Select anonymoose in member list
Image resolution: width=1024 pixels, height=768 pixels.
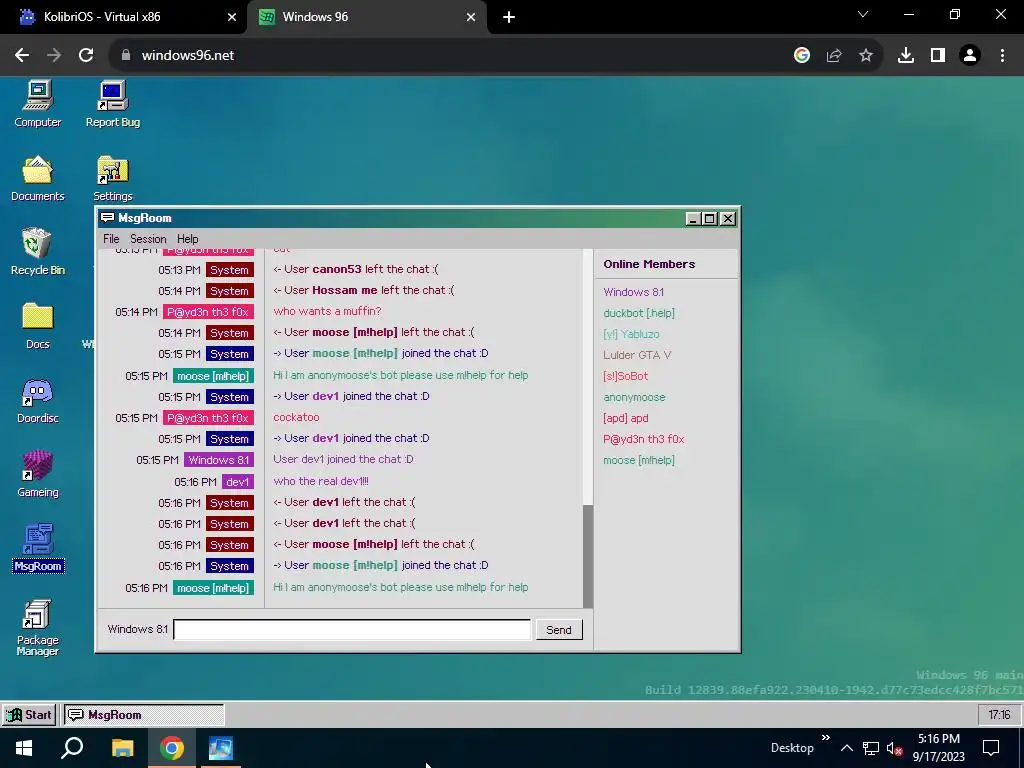pyautogui.click(x=634, y=397)
